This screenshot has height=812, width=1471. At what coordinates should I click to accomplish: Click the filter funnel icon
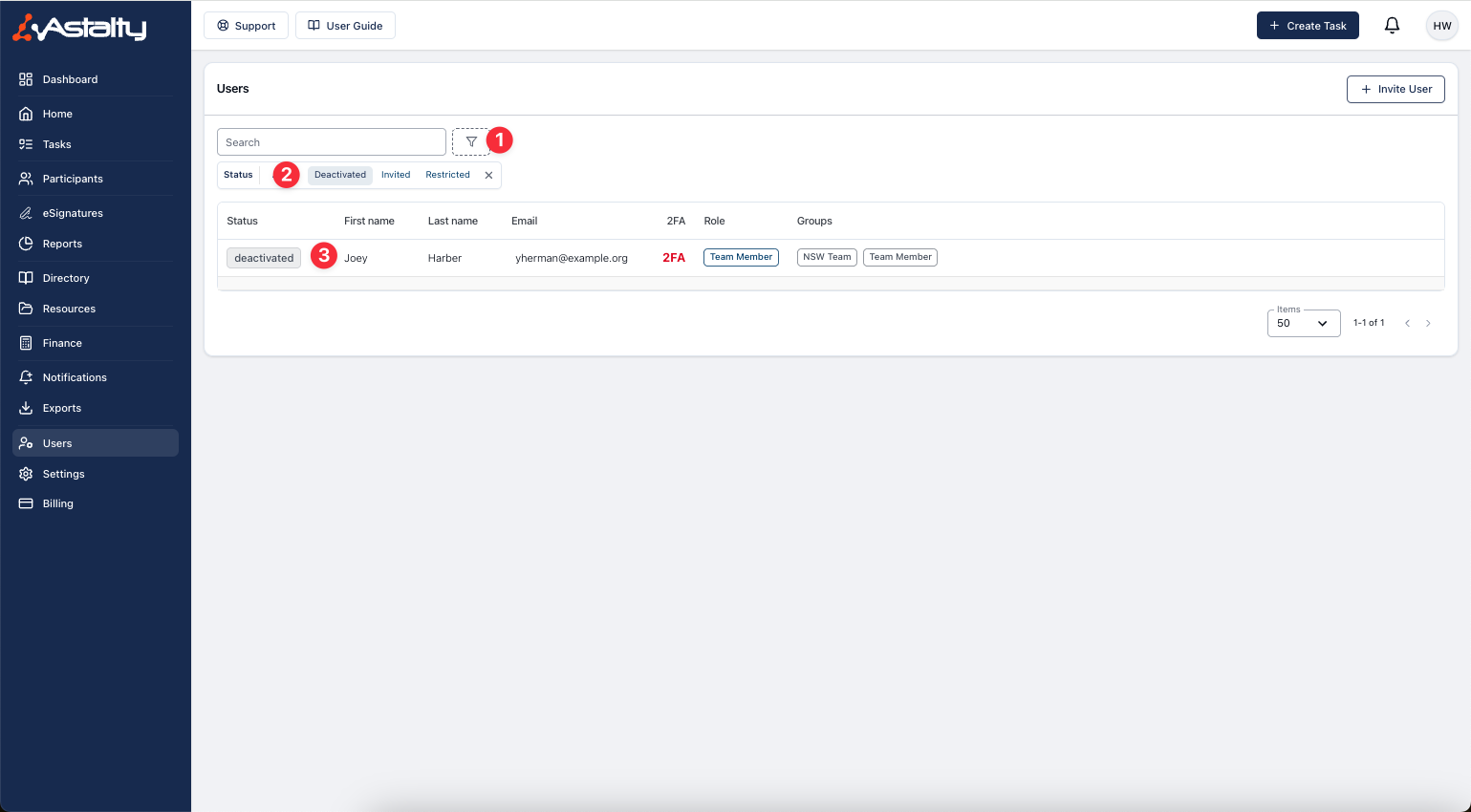[x=470, y=142]
